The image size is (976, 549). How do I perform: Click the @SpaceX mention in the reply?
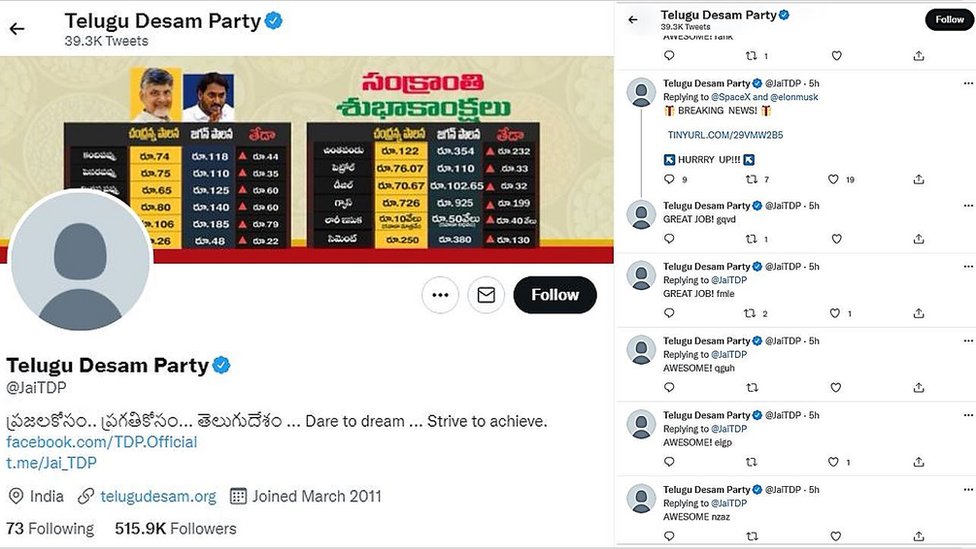click(x=731, y=97)
